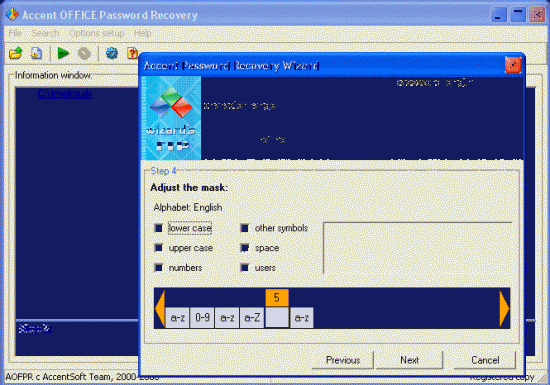Toggle the lower case checkbox
This screenshot has width=550, height=385.
click(x=159, y=228)
